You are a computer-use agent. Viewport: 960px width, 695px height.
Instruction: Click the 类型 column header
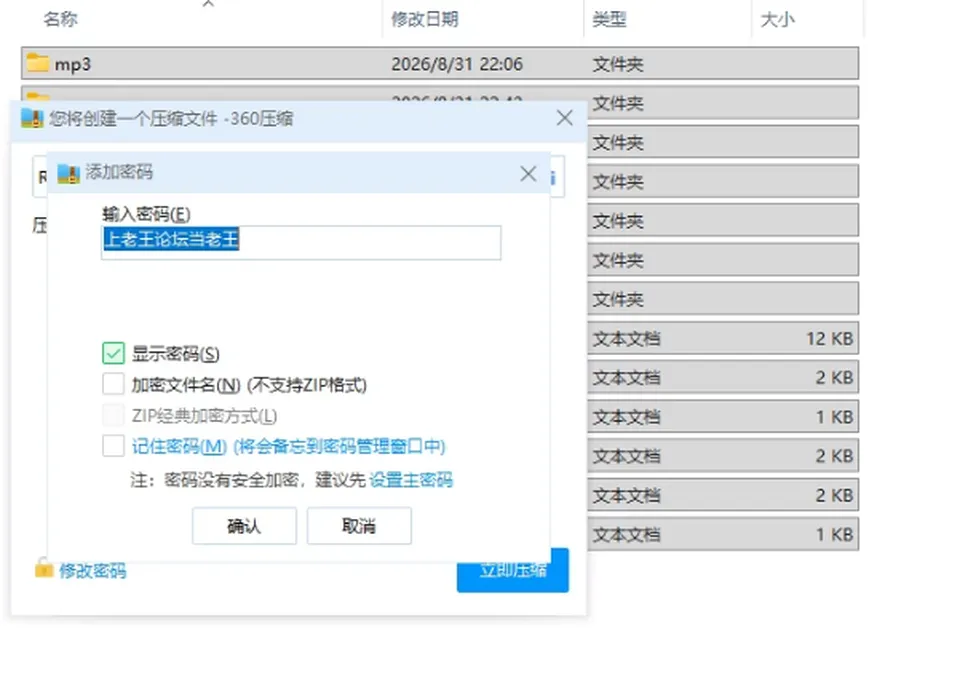609,19
